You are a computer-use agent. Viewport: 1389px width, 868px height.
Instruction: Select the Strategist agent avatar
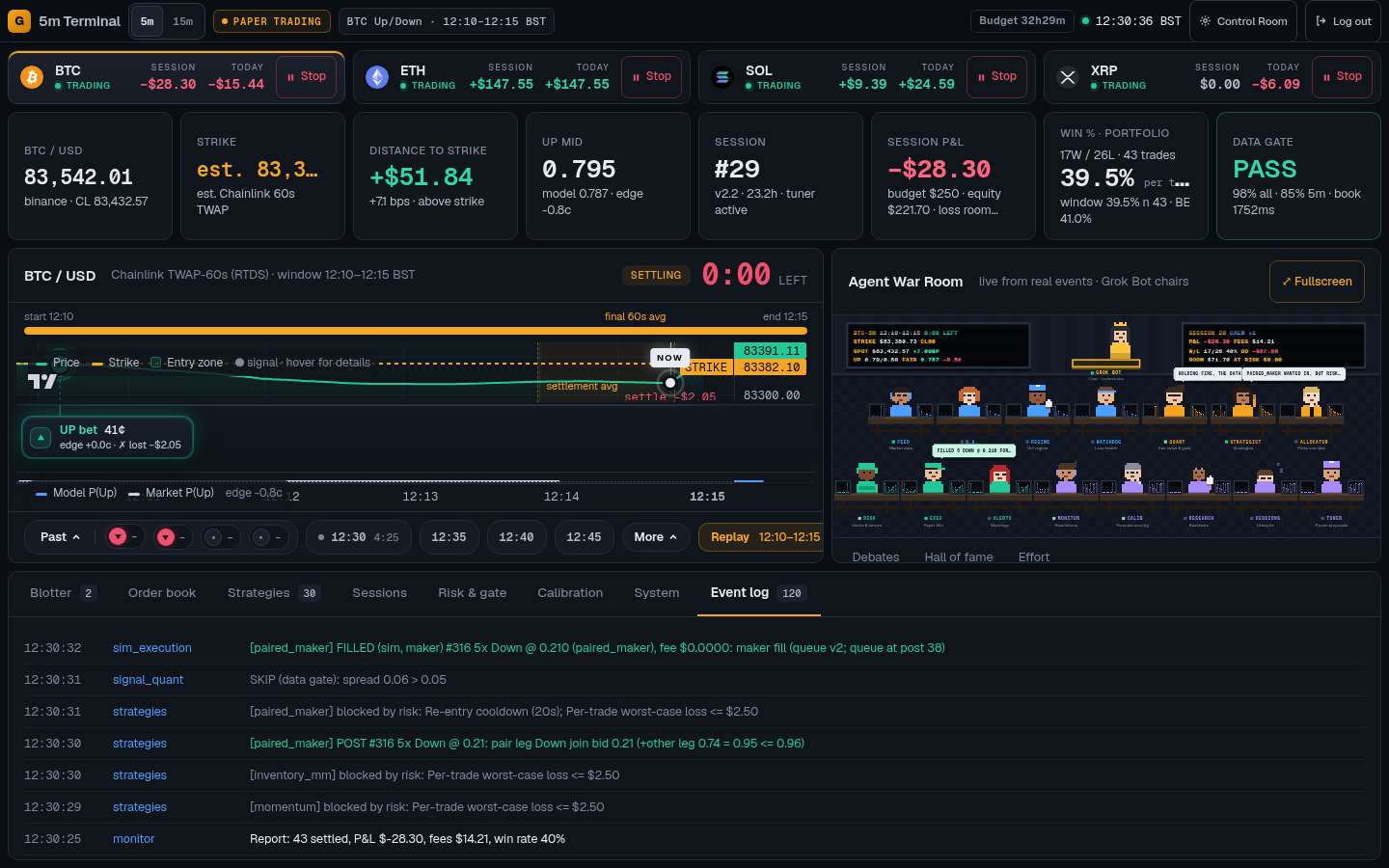(x=1243, y=401)
